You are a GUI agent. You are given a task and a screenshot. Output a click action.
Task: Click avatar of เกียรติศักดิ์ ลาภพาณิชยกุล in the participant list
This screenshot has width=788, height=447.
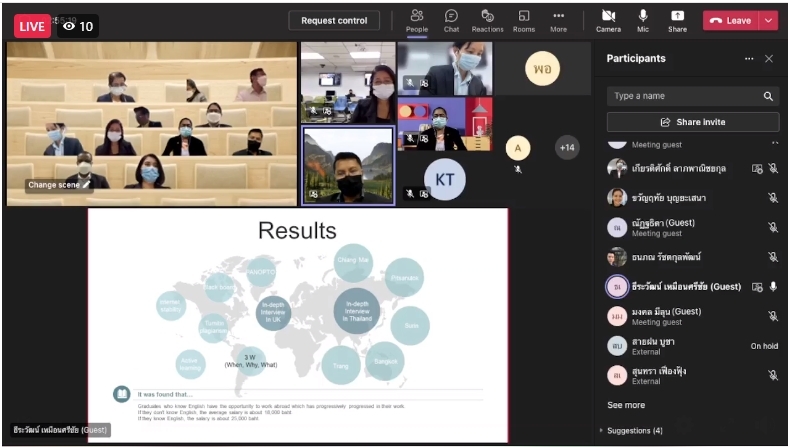click(x=617, y=168)
